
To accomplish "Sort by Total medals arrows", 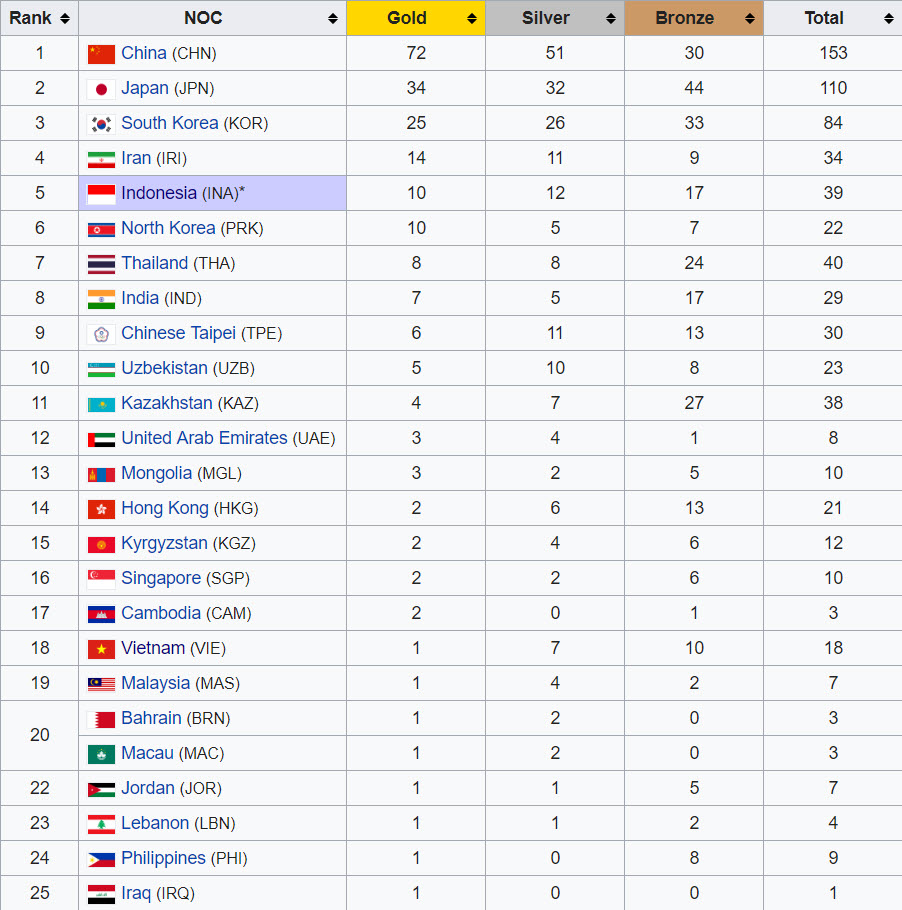I will (x=889, y=19).
